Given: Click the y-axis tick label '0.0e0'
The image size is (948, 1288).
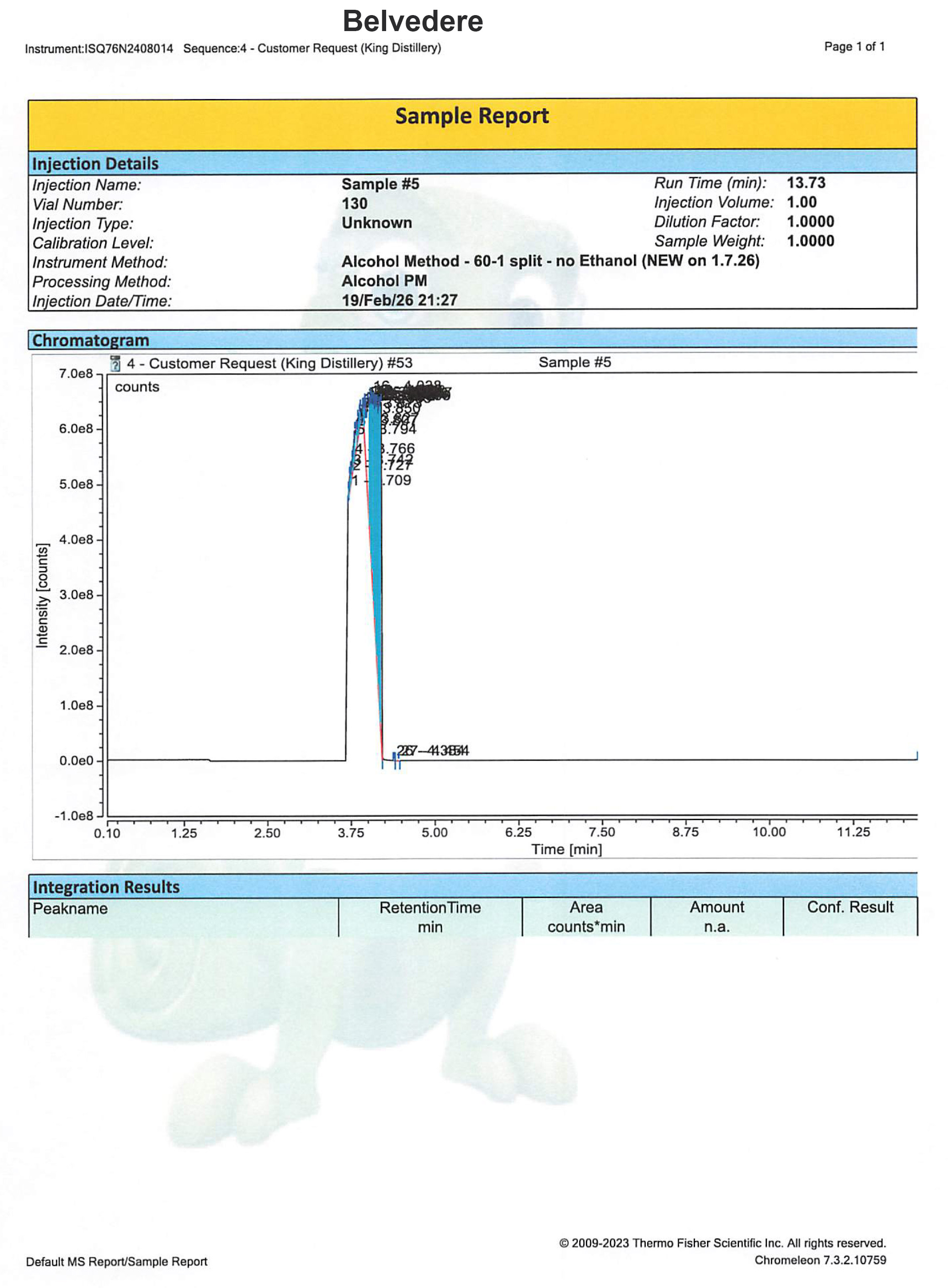Looking at the screenshot, I should (x=76, y=761).
